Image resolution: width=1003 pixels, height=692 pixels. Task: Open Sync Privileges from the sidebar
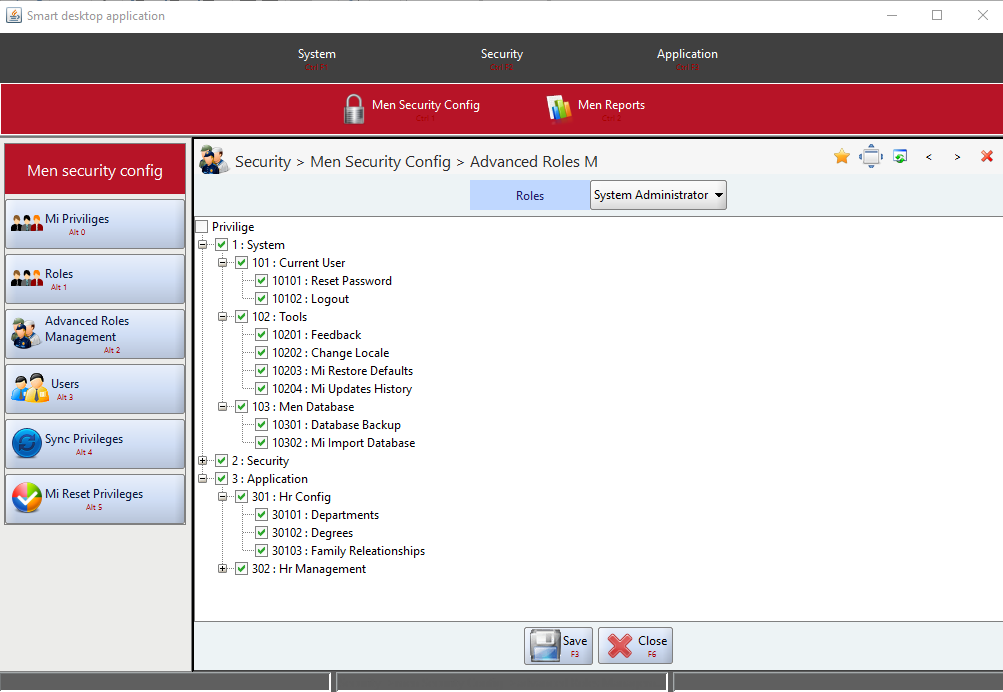tap(95, 444)
